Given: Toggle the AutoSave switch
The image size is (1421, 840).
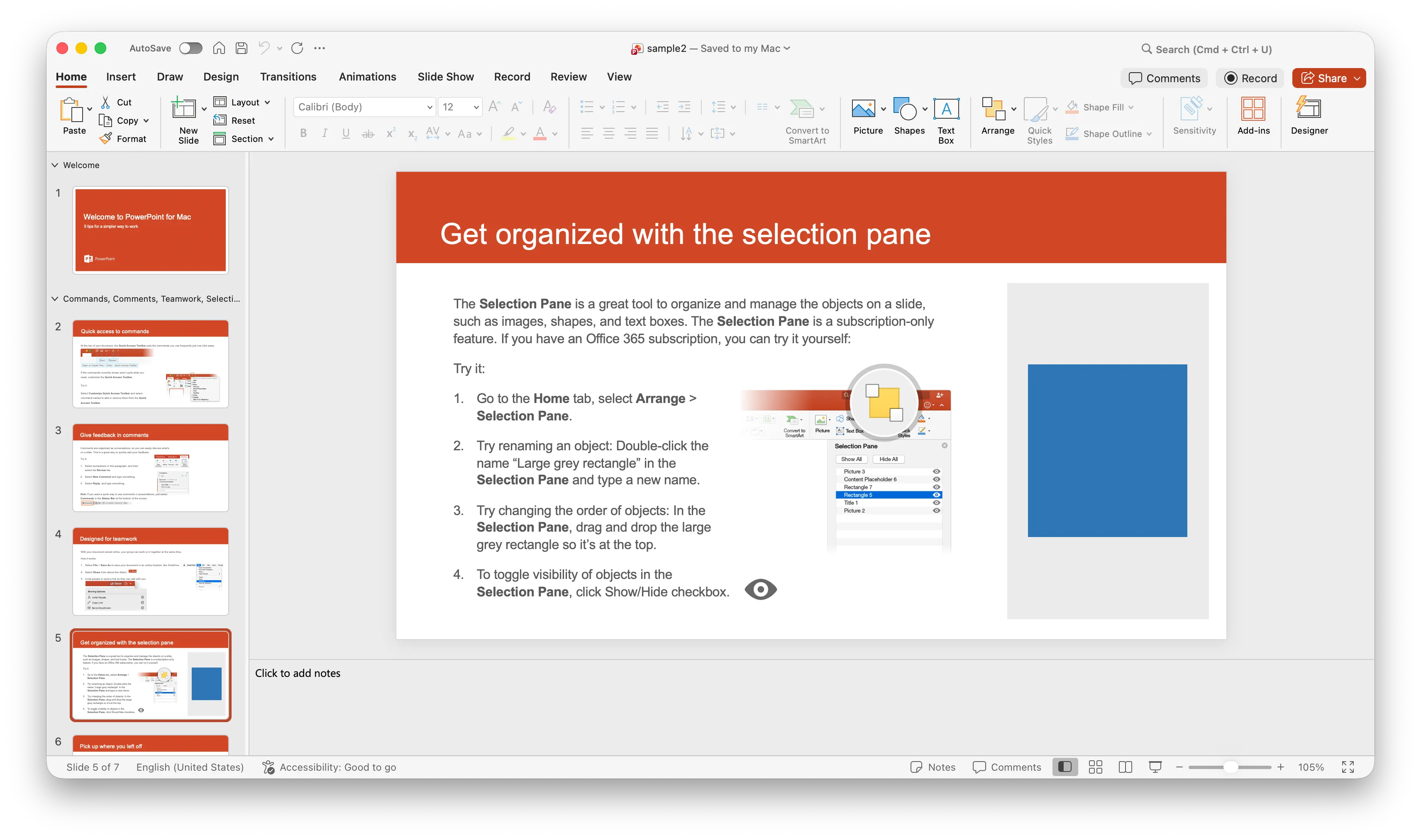Looking at the screenshot, I should 191,48.
